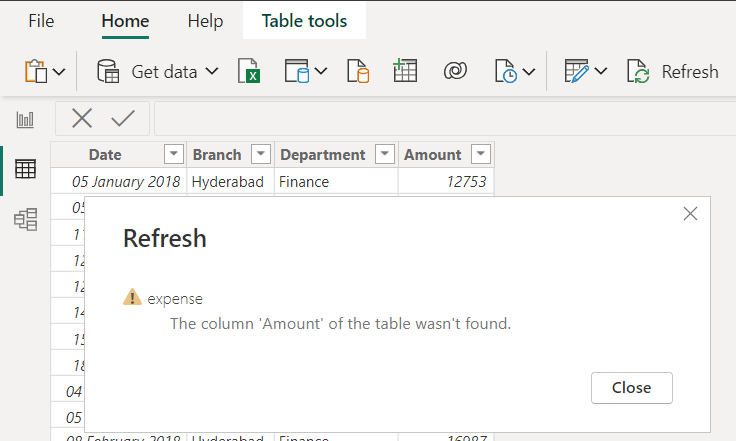The height and width of the screenshot is (441, 736).
Task: Cancel formula with the X icon
Action: click(x=82, y=118)
